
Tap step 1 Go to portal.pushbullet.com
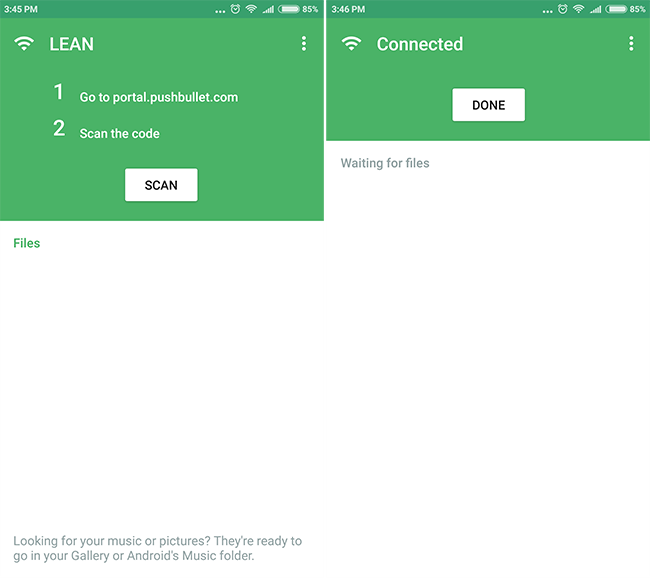click(x=159, y=97)
